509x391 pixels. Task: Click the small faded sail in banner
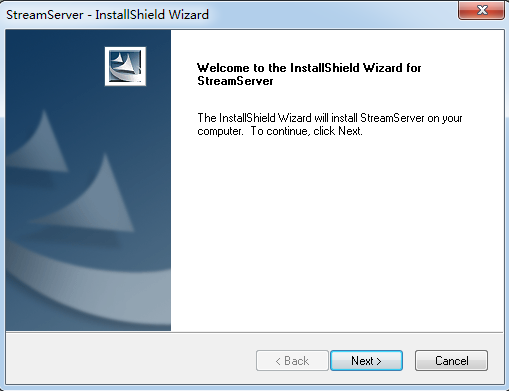point(37,142)
